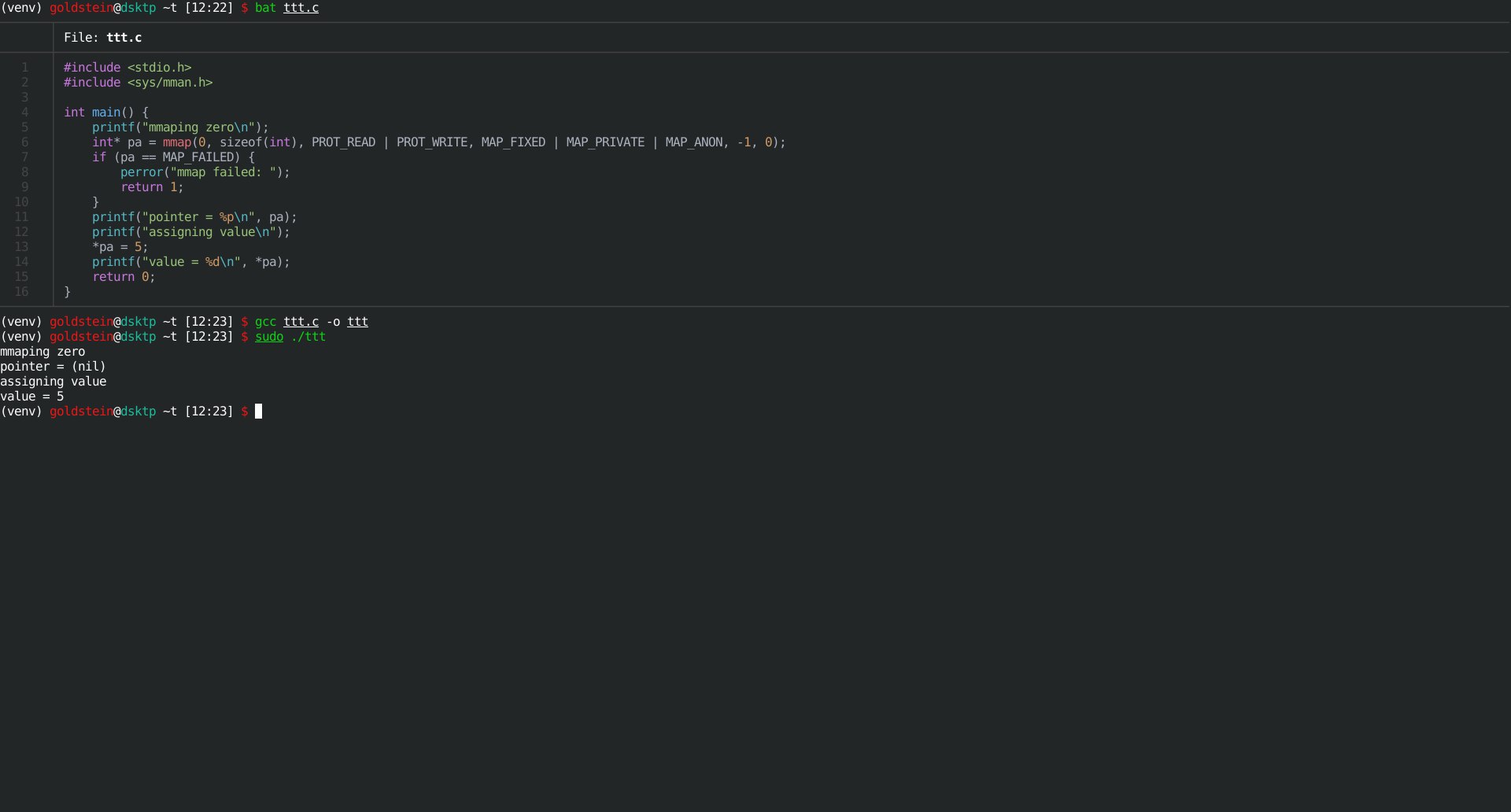The width and height of the screenshot is (1511, 812).
Task: Click the 'value = 5' output line
Action: tap(31, 397)
